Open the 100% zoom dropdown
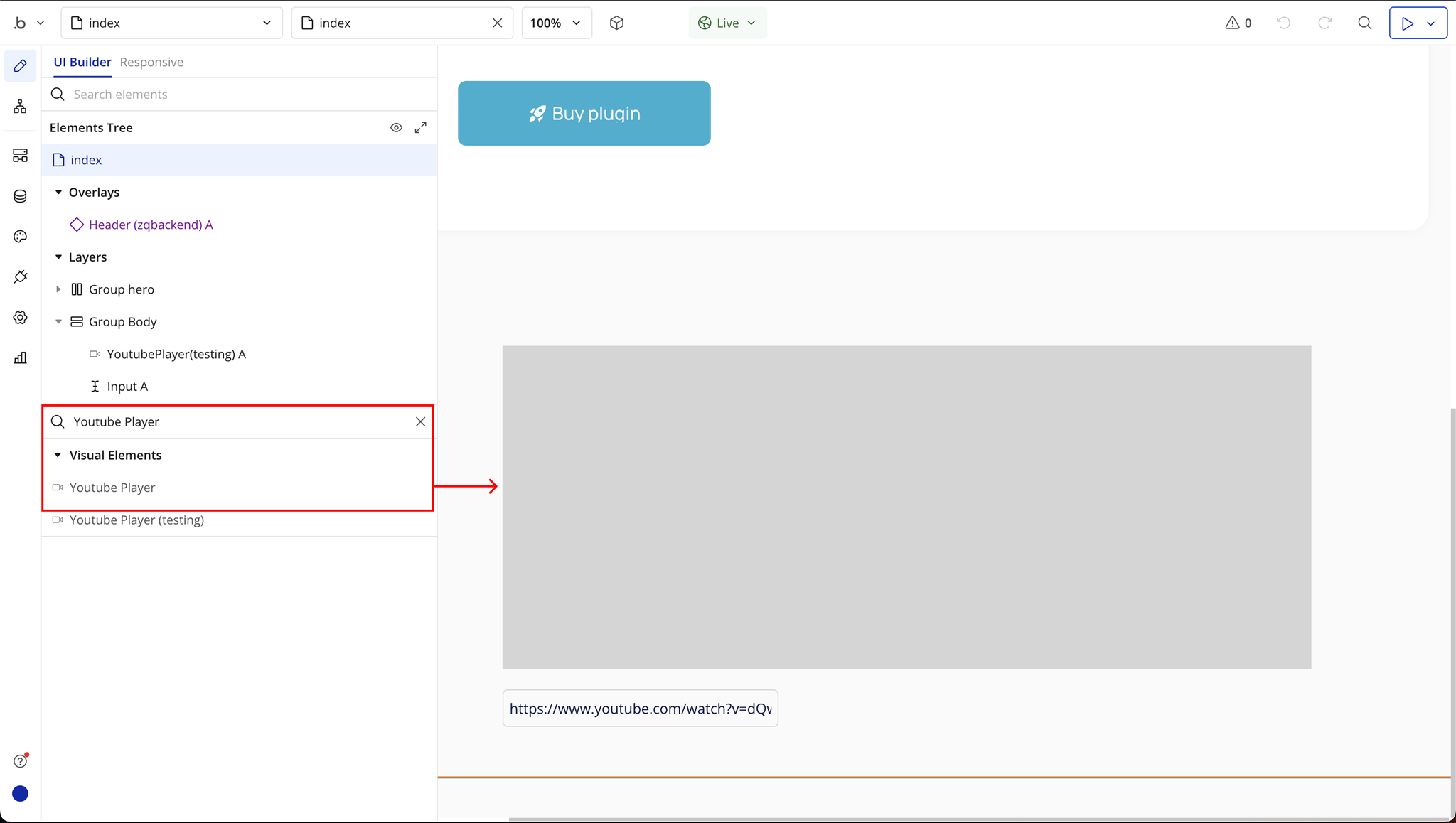Viewport: 1456px width, 823px height. tap(556, 23)
